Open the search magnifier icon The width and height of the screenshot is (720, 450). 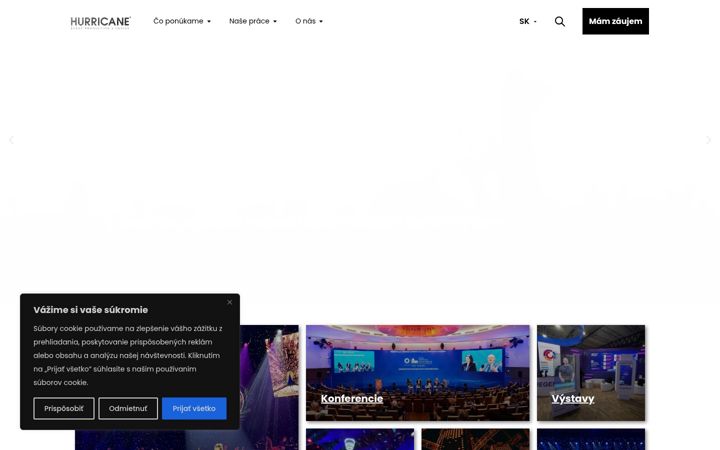(560, 21)
